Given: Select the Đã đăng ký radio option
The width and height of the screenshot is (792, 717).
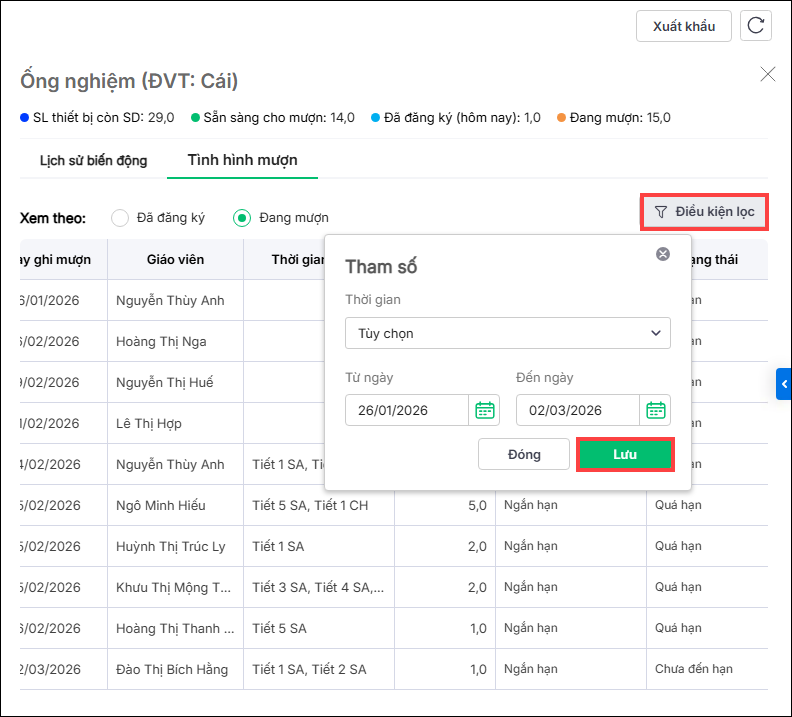Looking at the screenshot, I should coord(120,218).
